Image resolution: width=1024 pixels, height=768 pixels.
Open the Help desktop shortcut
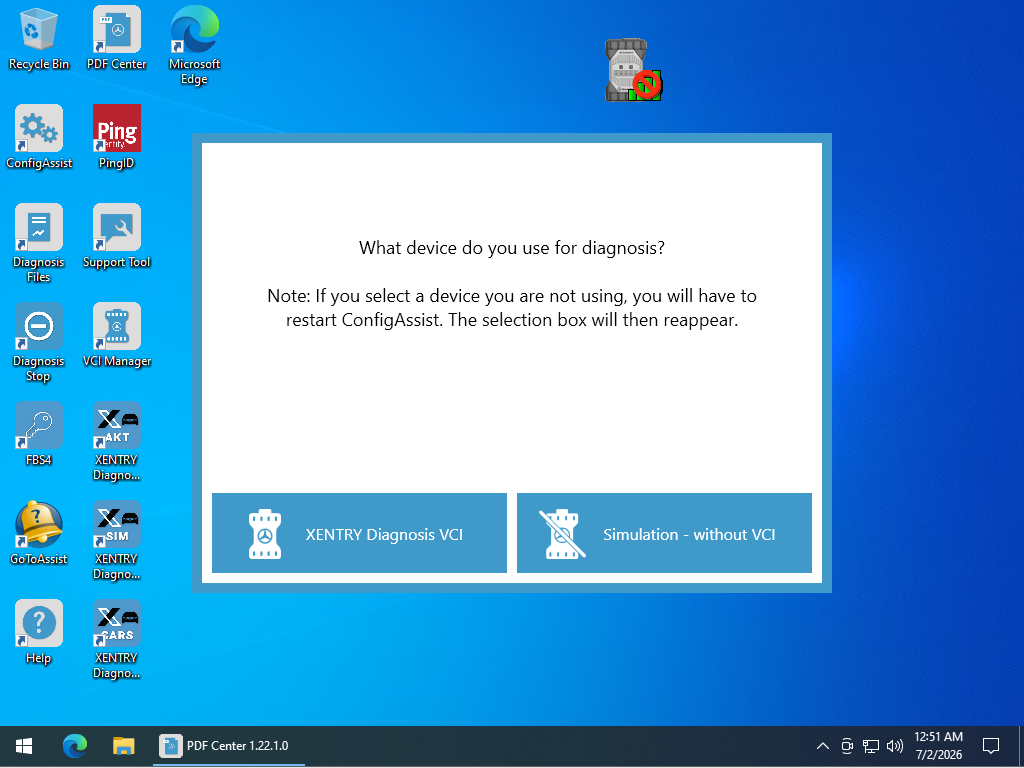tap(39, 632)
